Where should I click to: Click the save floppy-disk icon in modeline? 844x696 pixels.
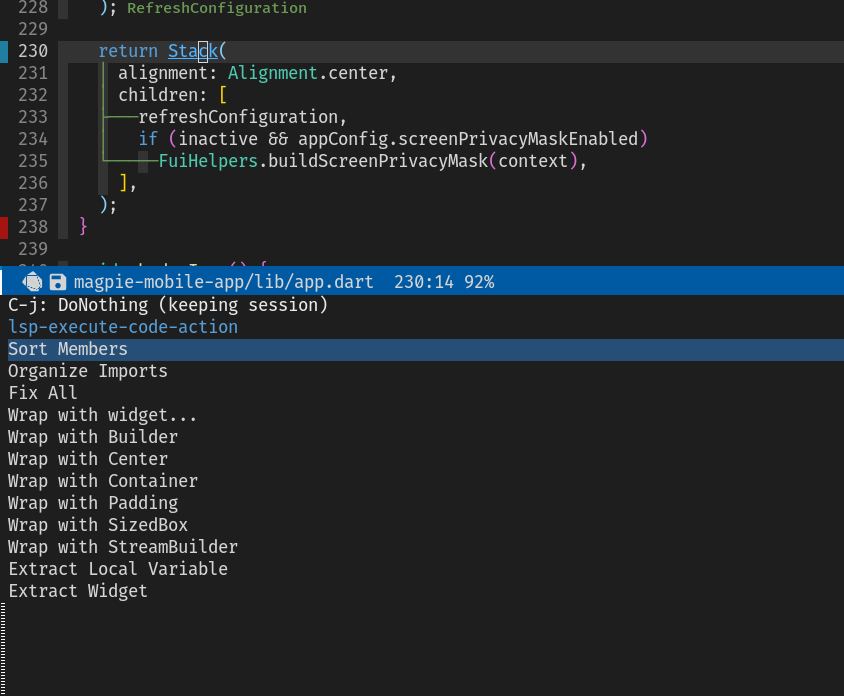pos(58,282)
